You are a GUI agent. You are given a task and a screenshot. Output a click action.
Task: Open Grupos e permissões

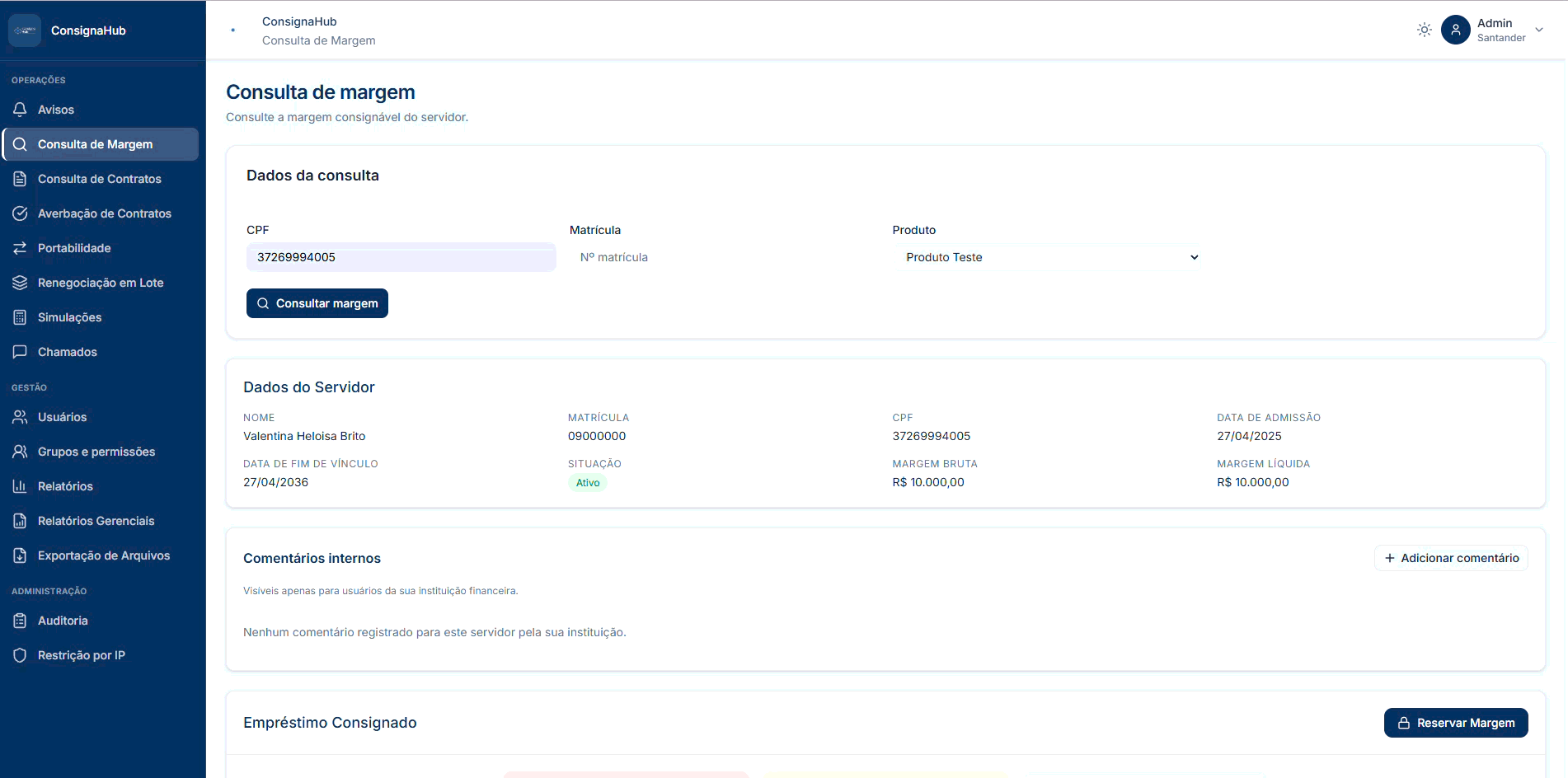click(101, 452)
